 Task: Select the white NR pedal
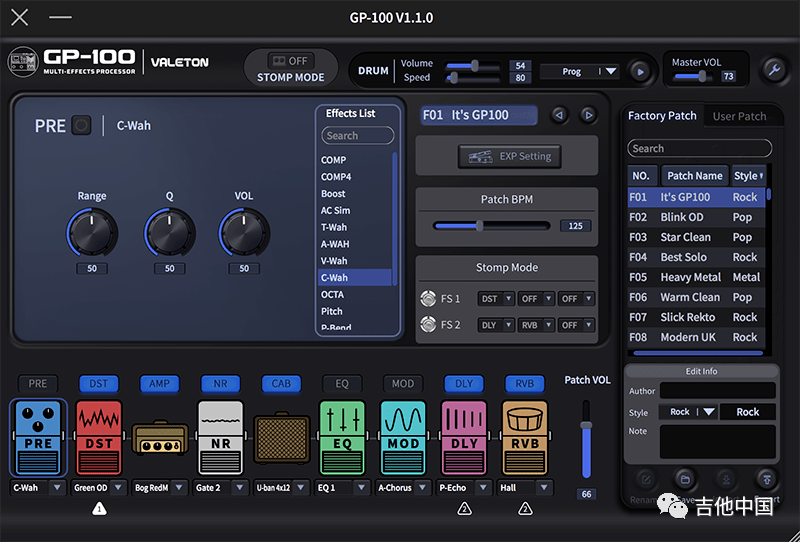pyautogui.click(x=220, y=438)
